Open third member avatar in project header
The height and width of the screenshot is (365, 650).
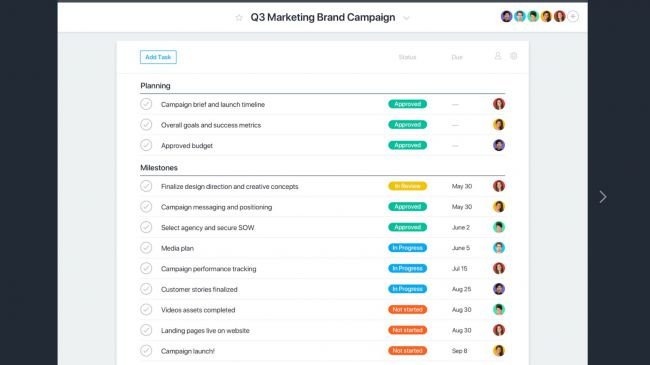pyautogui.click(x=533, y=17)
